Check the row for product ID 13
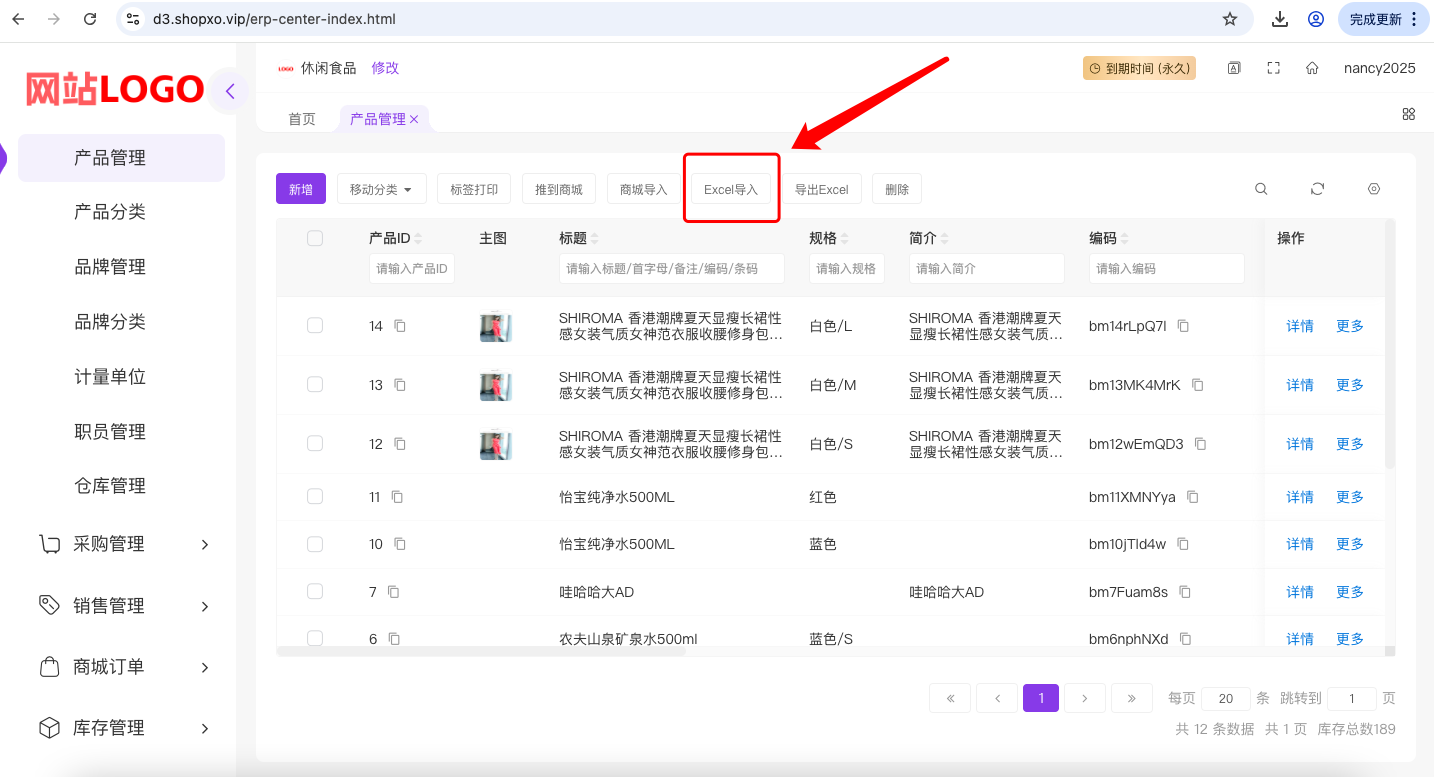The height and width of the screenshot is (777, 1434). 315,384
